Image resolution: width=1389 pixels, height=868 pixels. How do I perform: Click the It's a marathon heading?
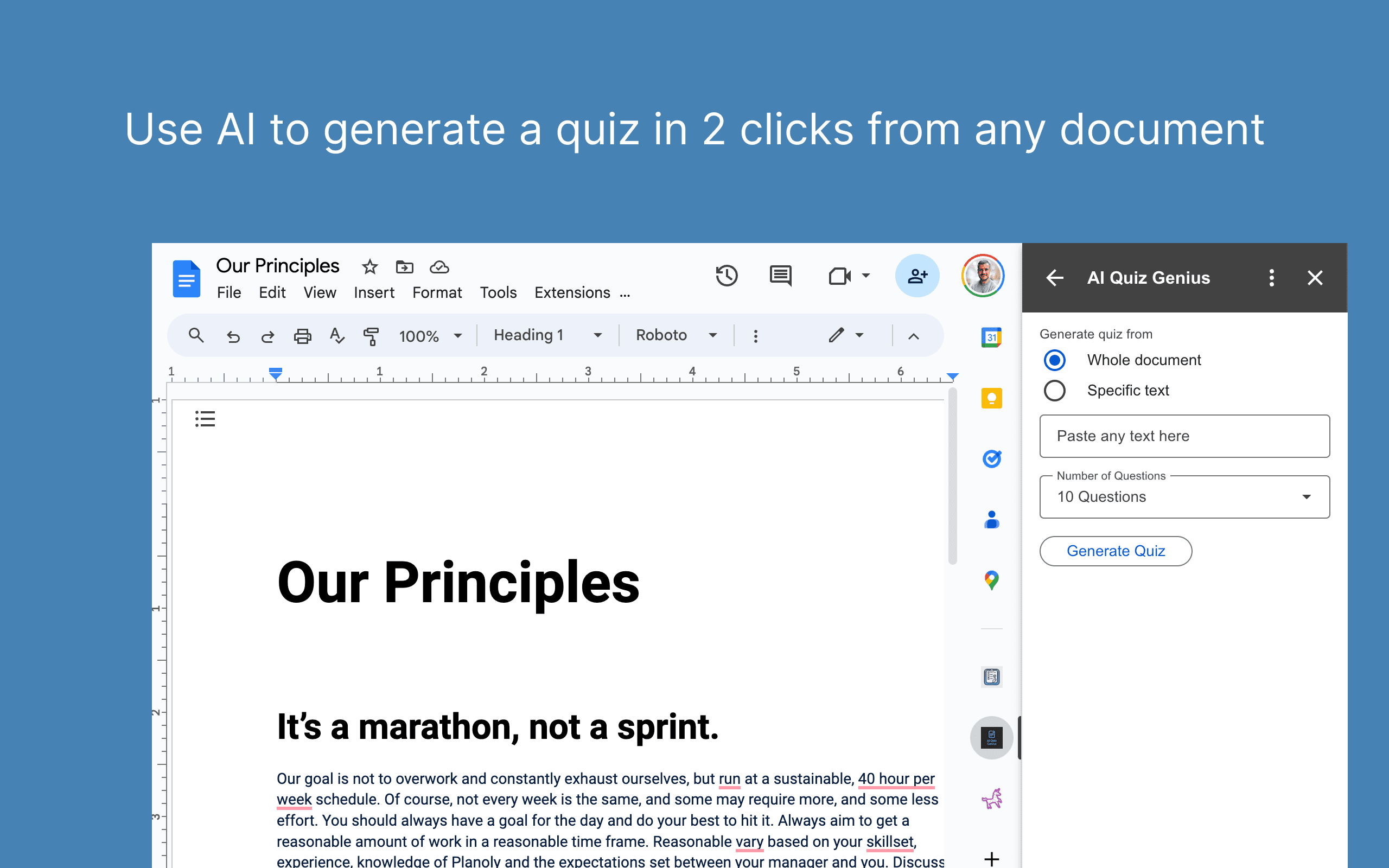tap(497, 727)
